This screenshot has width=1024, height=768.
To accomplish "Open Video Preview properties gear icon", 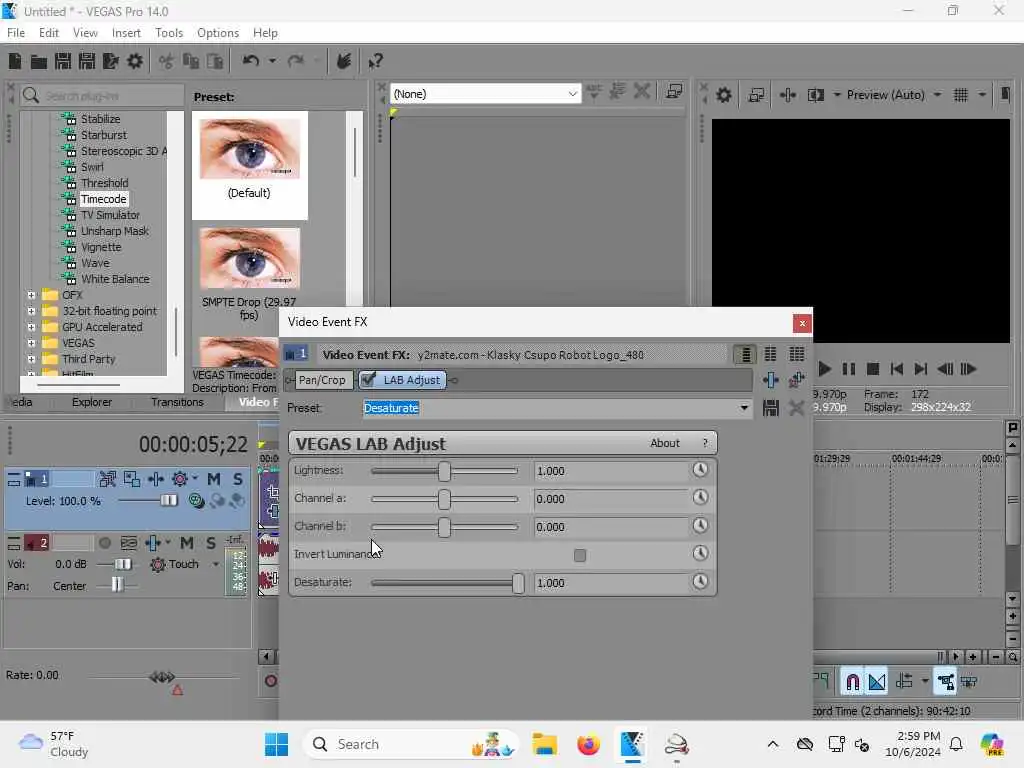I will click(x=724, y=95).
